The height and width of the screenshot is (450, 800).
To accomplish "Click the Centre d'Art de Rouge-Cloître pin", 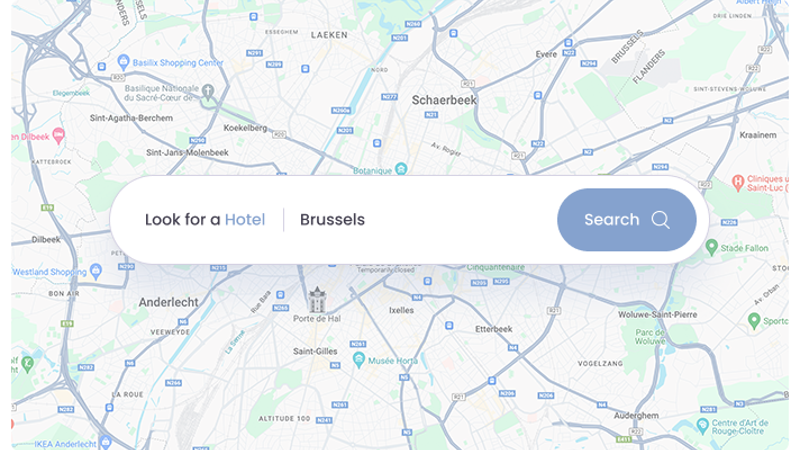I will [703, 424].
